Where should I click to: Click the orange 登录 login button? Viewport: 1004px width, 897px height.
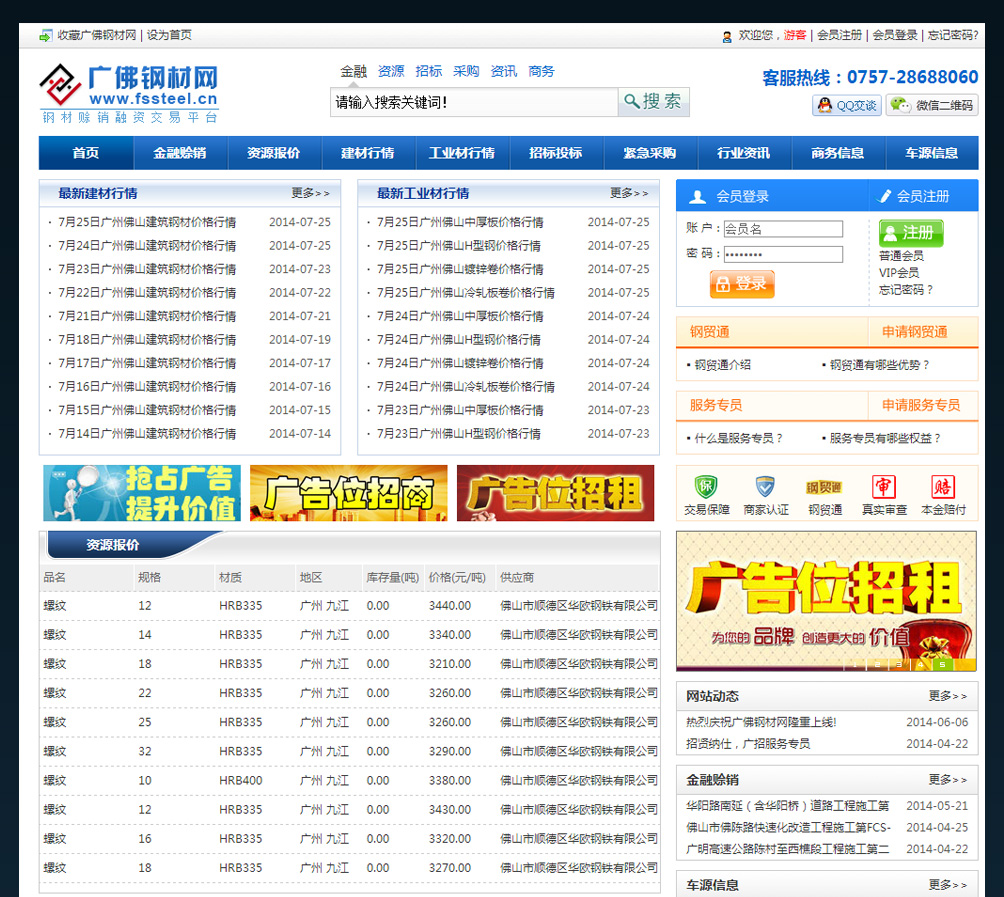pos(742,284)
